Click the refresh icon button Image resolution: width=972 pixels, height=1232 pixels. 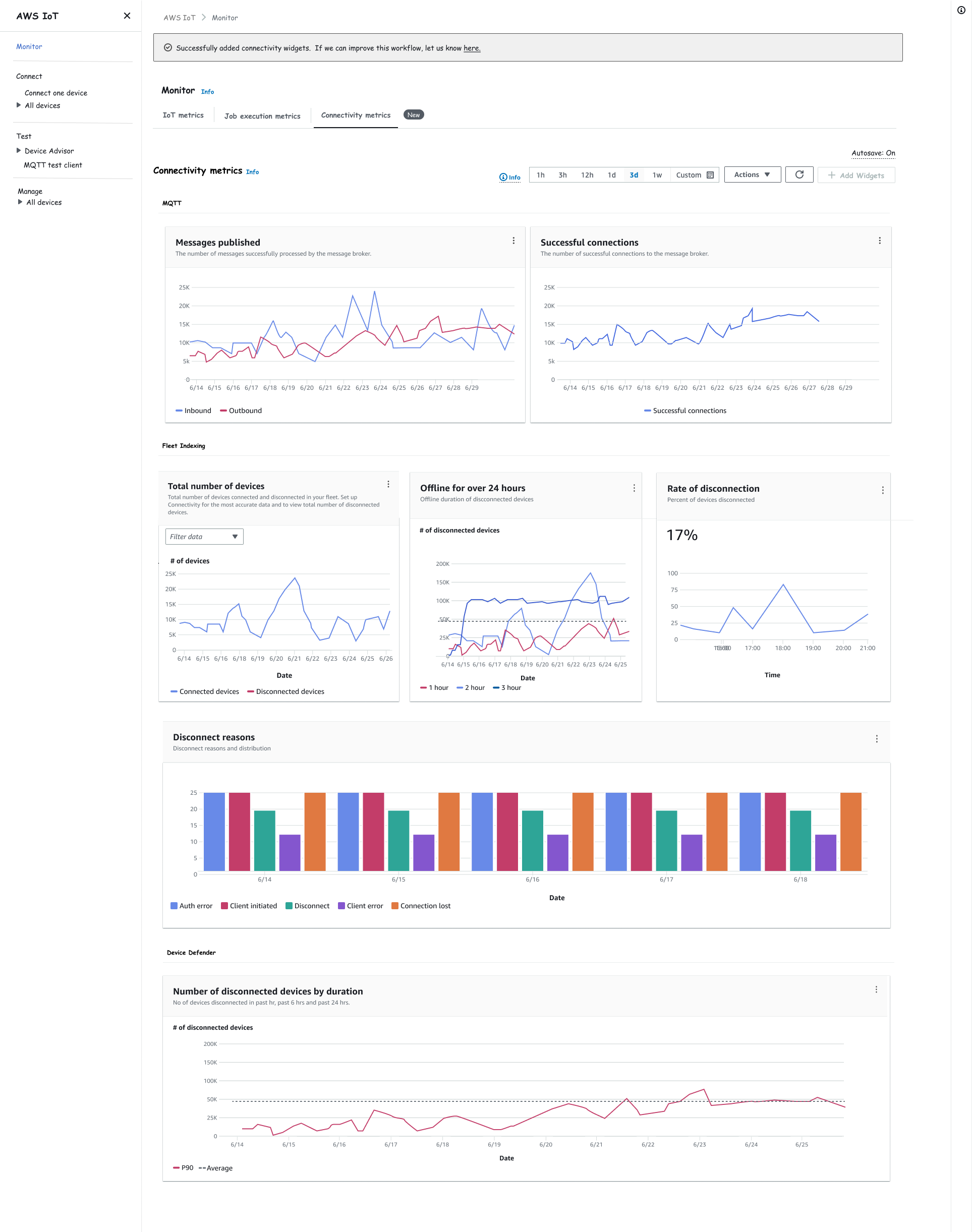coord(799,174)
